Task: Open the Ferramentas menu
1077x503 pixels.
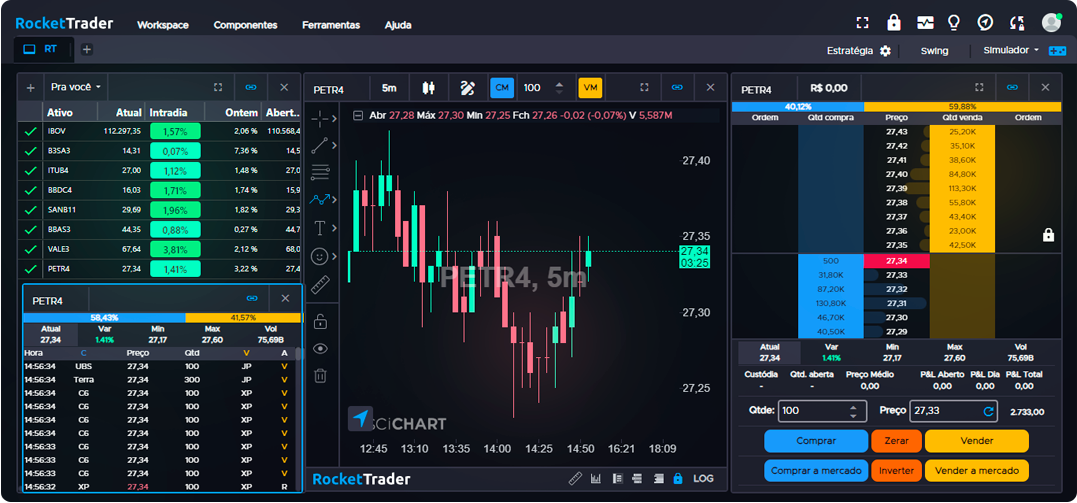Action: [x=331, y=25]
